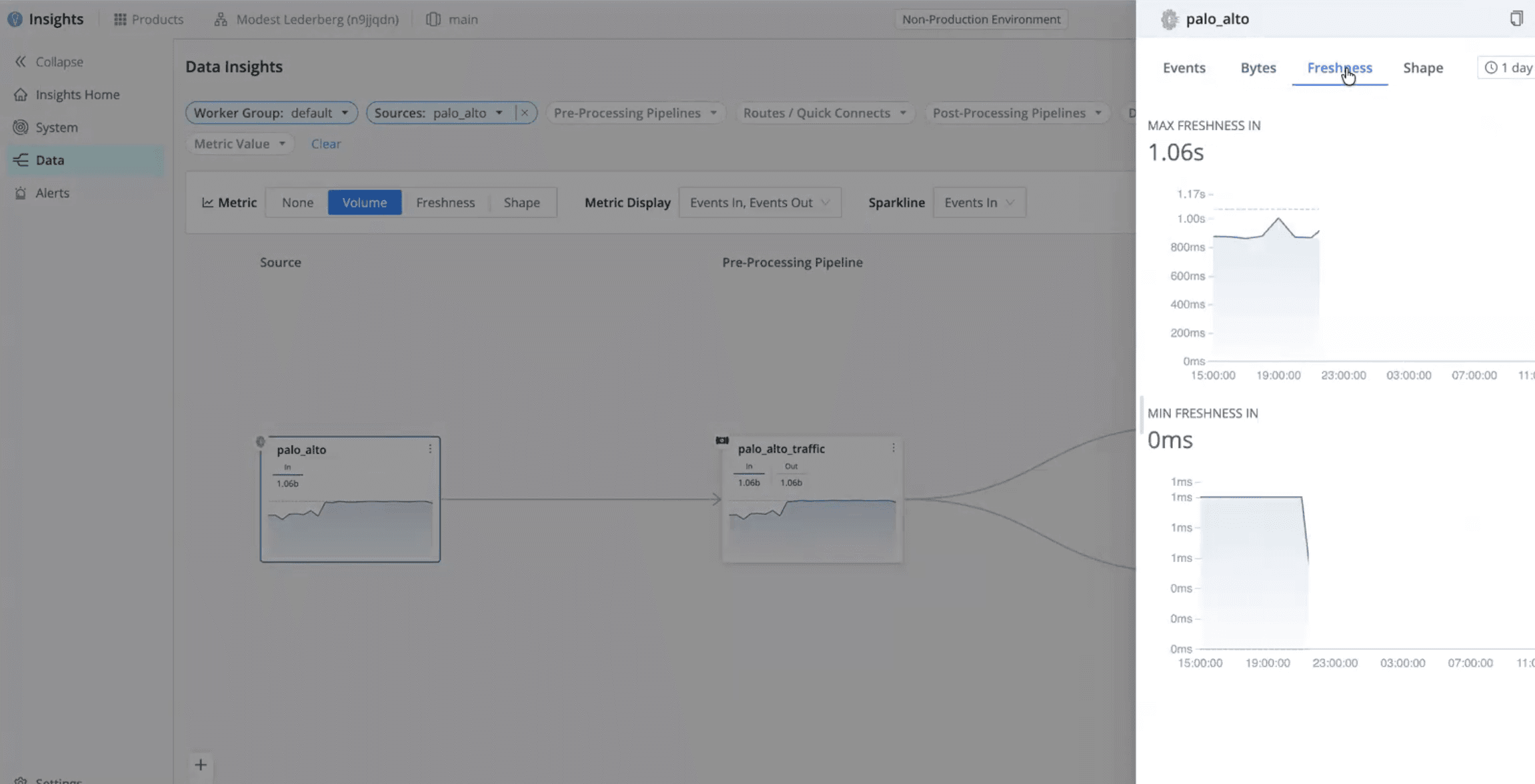Click the Collapse double-chevron icon

(x=21, y=61)
